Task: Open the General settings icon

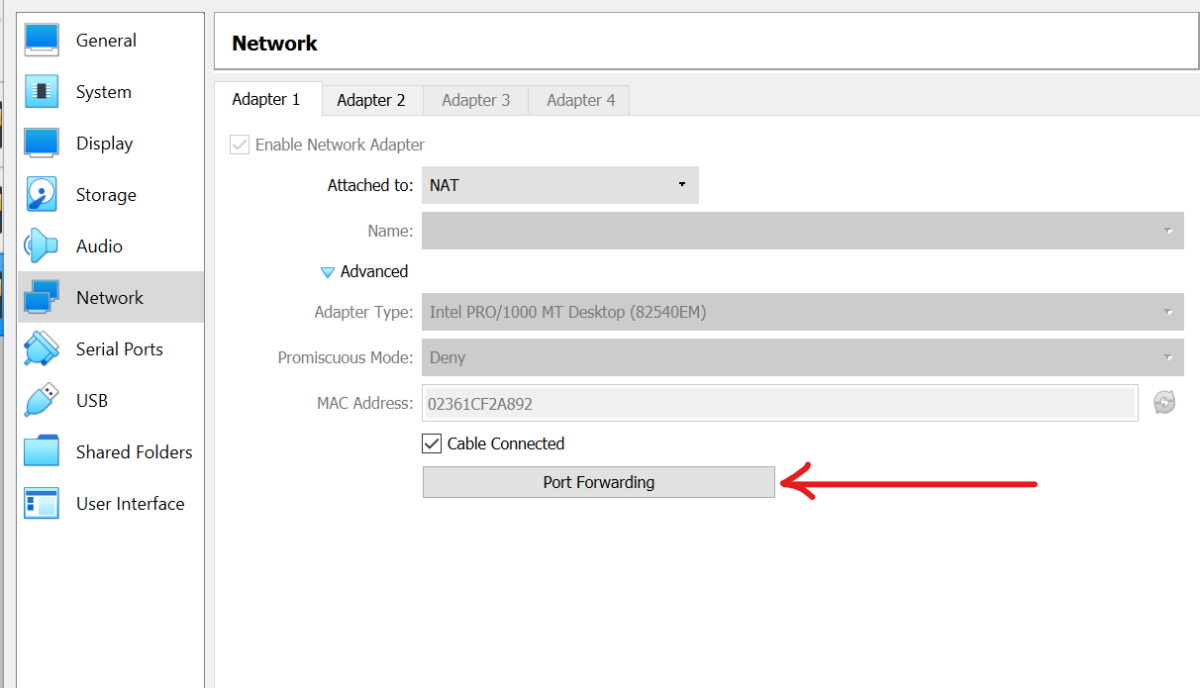Action: pyautogui.click(x=42, y=40)
